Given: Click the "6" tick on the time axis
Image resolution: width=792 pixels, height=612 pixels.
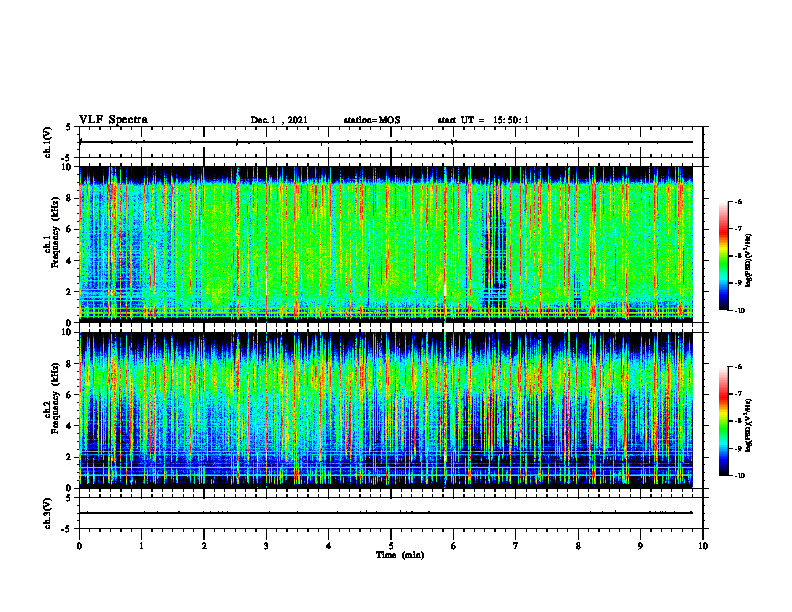Looking at the screenshot, I should point(454,546).
